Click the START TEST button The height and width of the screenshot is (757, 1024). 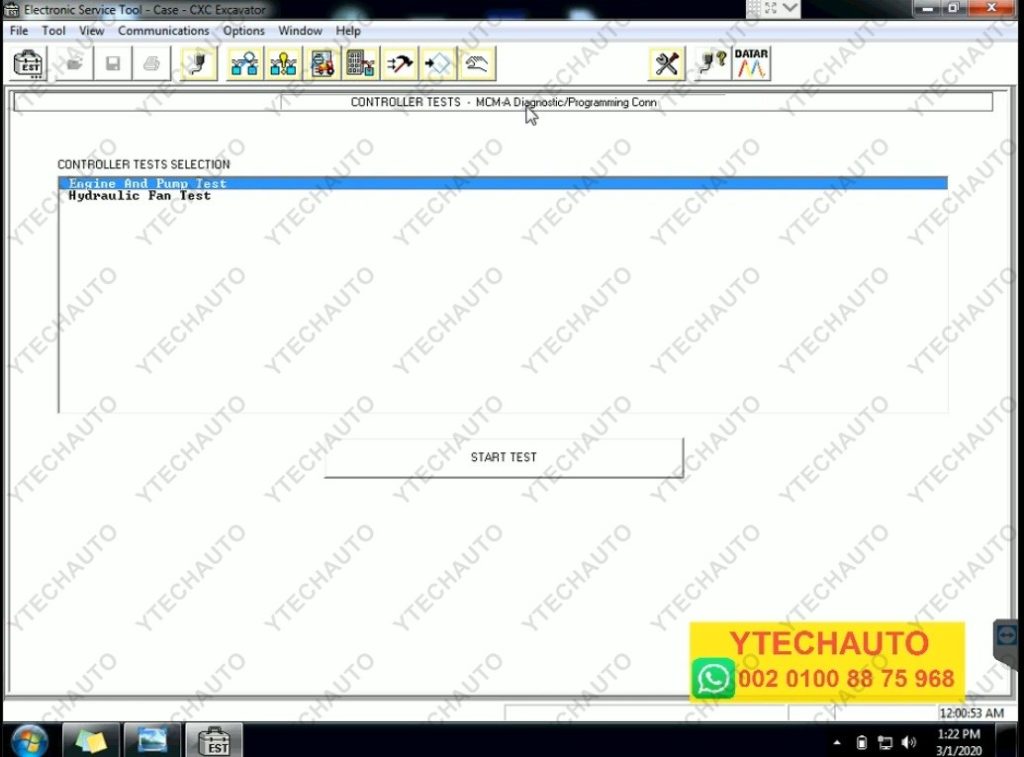(504, 457)
